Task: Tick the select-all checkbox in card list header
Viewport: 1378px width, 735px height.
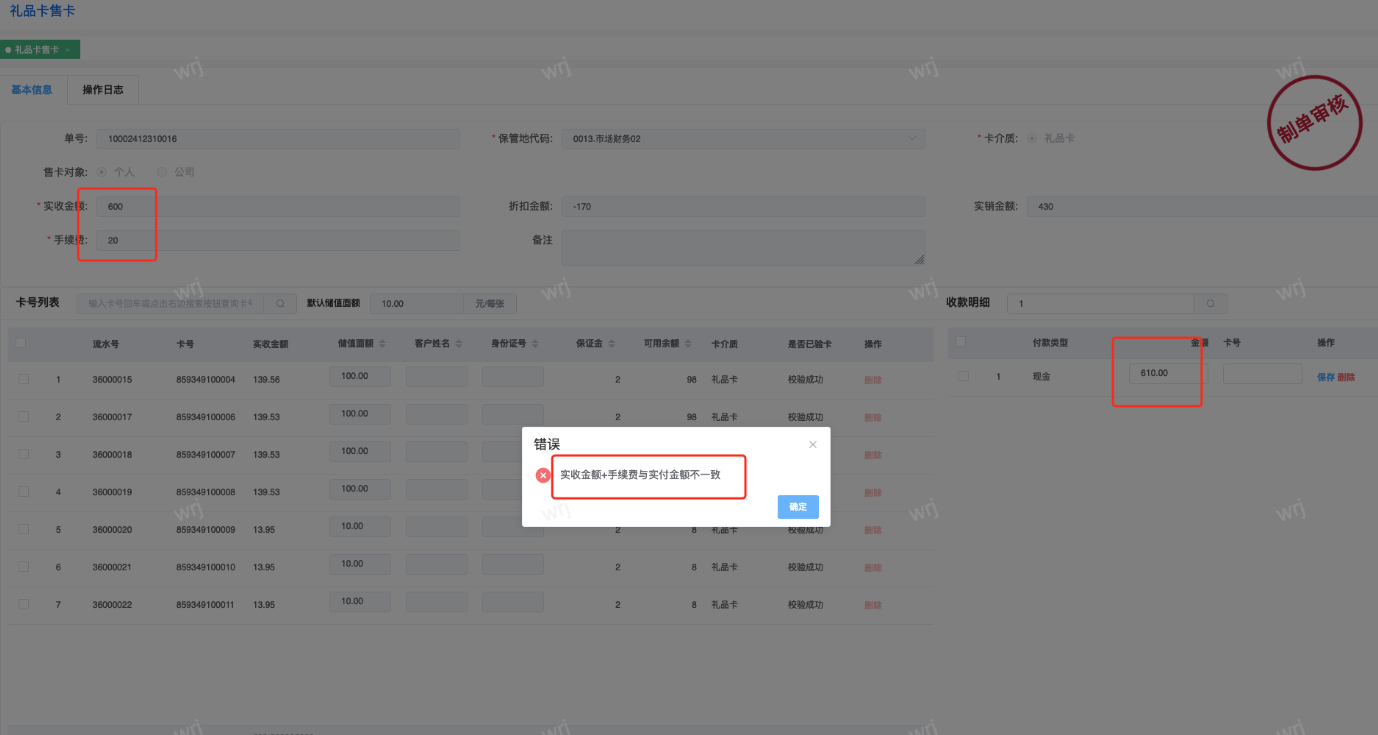Action: click(x=20, y=343)
